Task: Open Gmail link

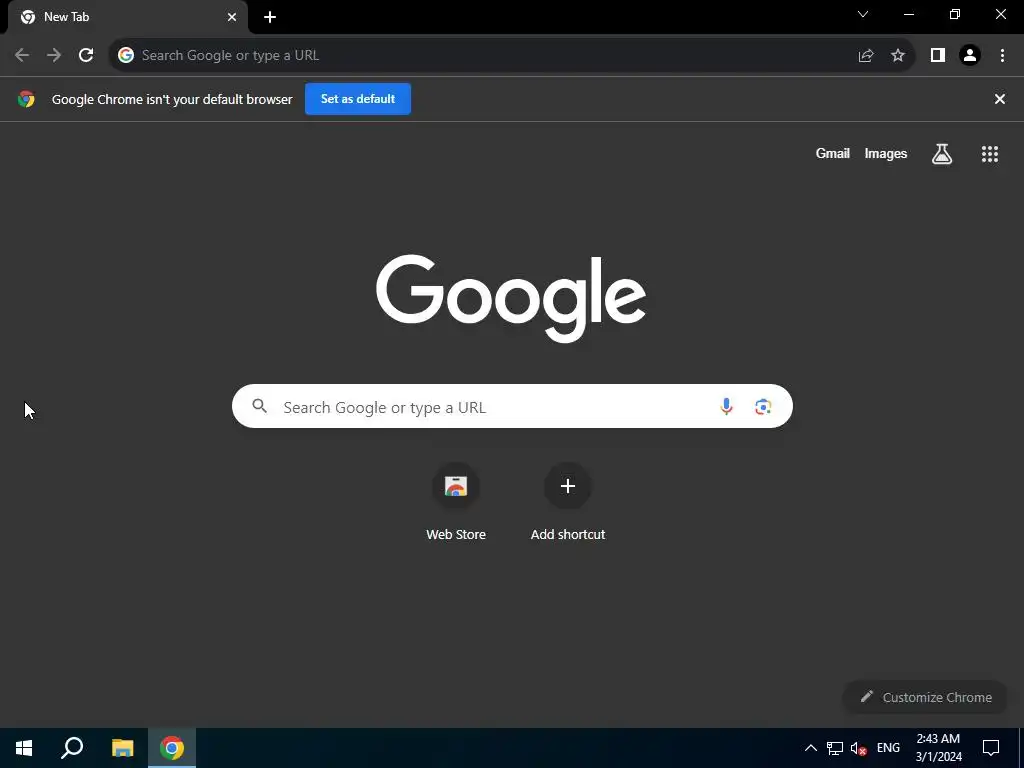Action: [833, 153]
